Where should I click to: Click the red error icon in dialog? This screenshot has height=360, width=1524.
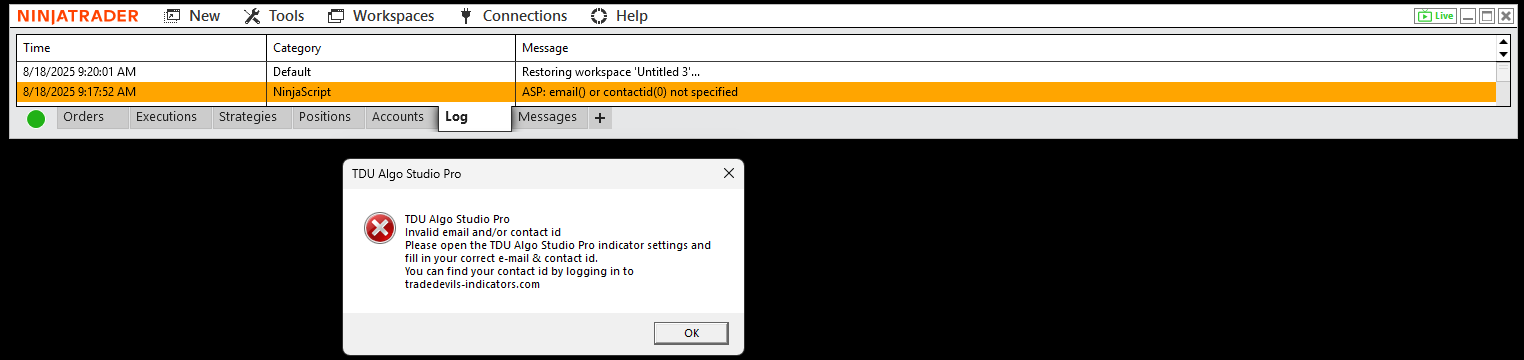(380, 229)
